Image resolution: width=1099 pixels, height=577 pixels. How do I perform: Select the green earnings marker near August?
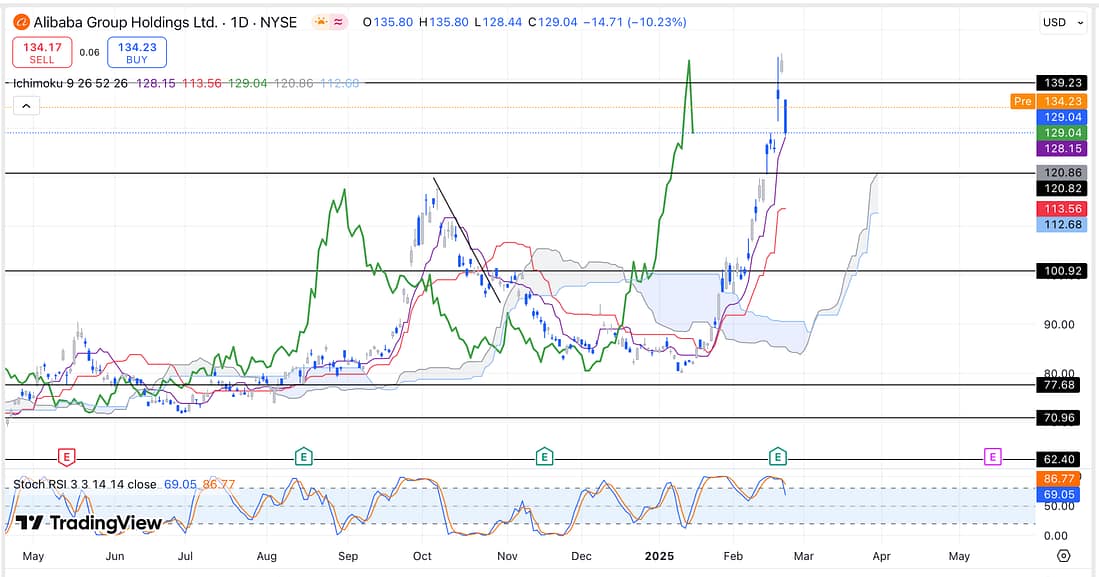[303, 457]
